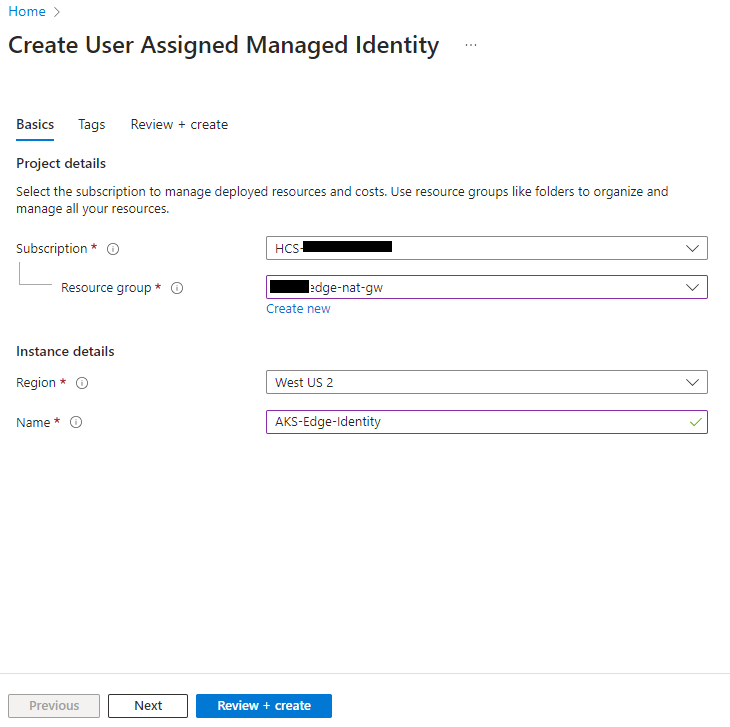Screen dimensions: 730x727
Task: Click the Next button
Action: coord(148,706)
